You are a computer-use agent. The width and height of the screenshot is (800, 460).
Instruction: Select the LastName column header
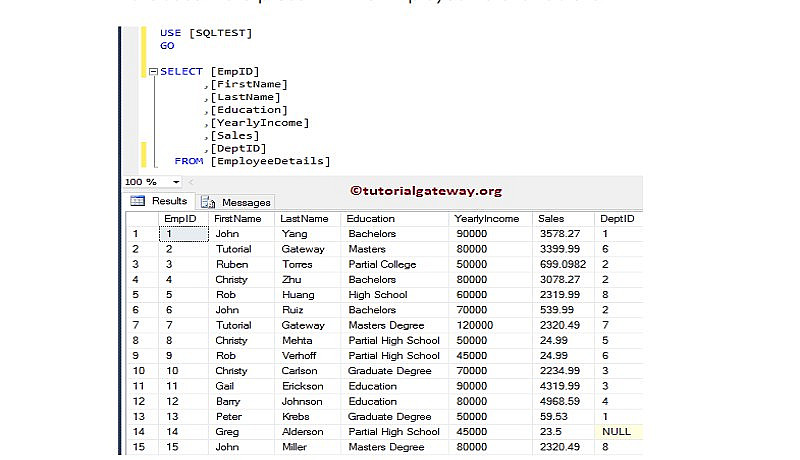point(308,219)
